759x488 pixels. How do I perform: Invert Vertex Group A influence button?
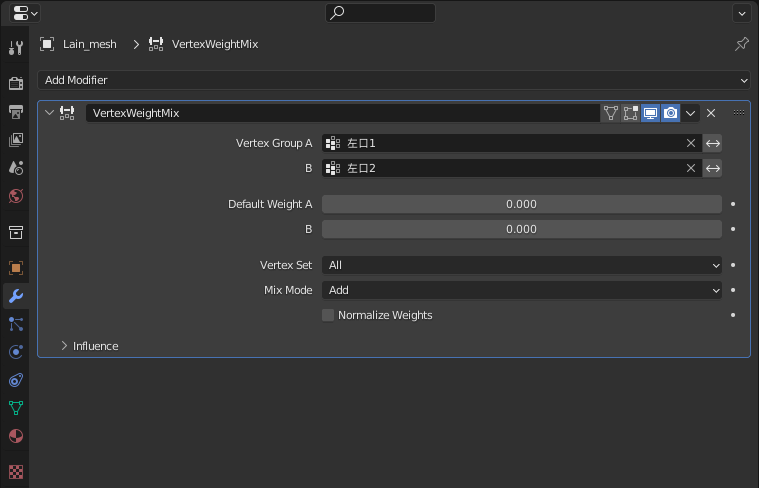712,143
